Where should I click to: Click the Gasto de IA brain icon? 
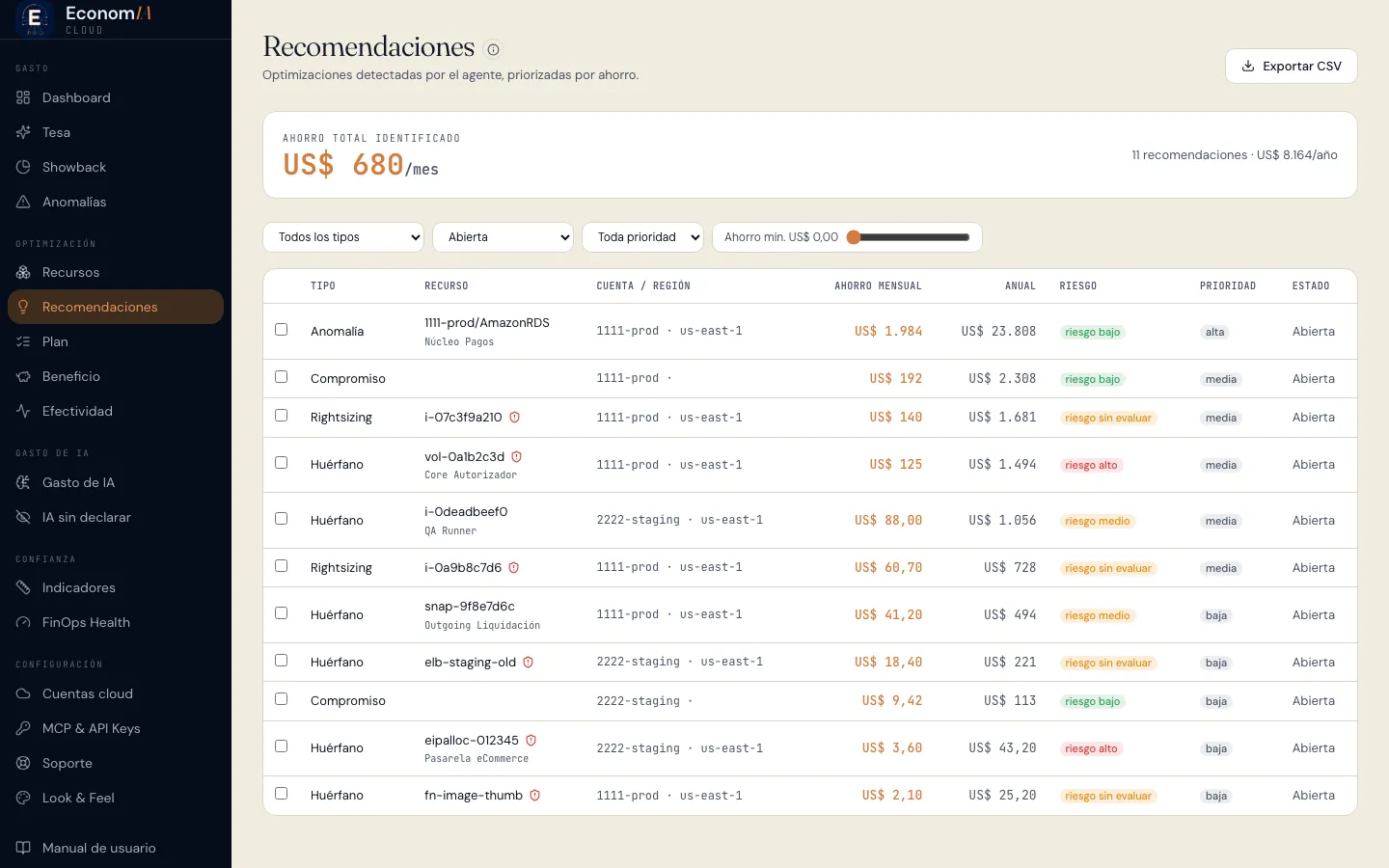[23, 482]
